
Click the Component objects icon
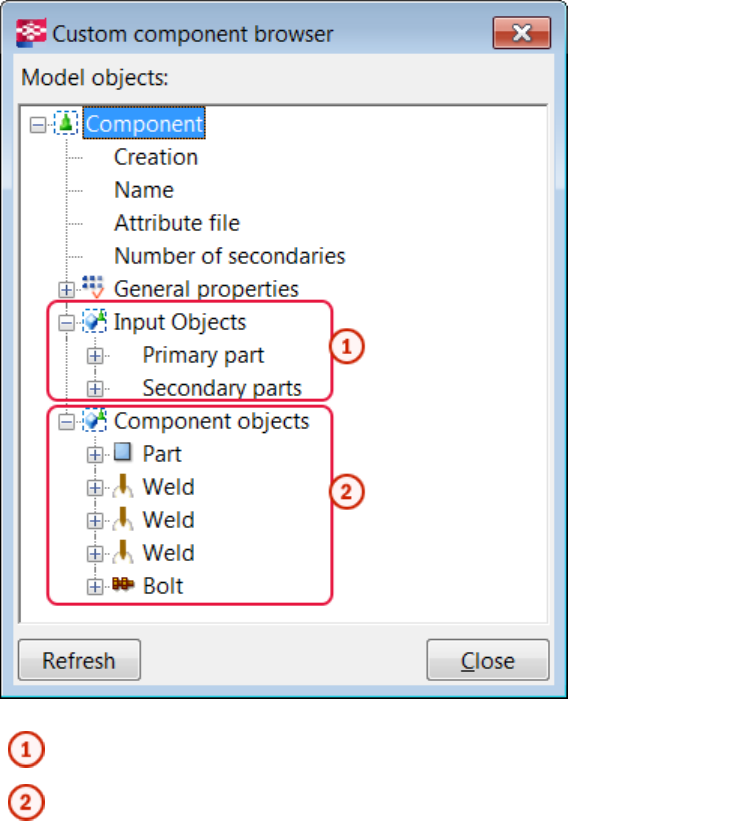[95, 421]
